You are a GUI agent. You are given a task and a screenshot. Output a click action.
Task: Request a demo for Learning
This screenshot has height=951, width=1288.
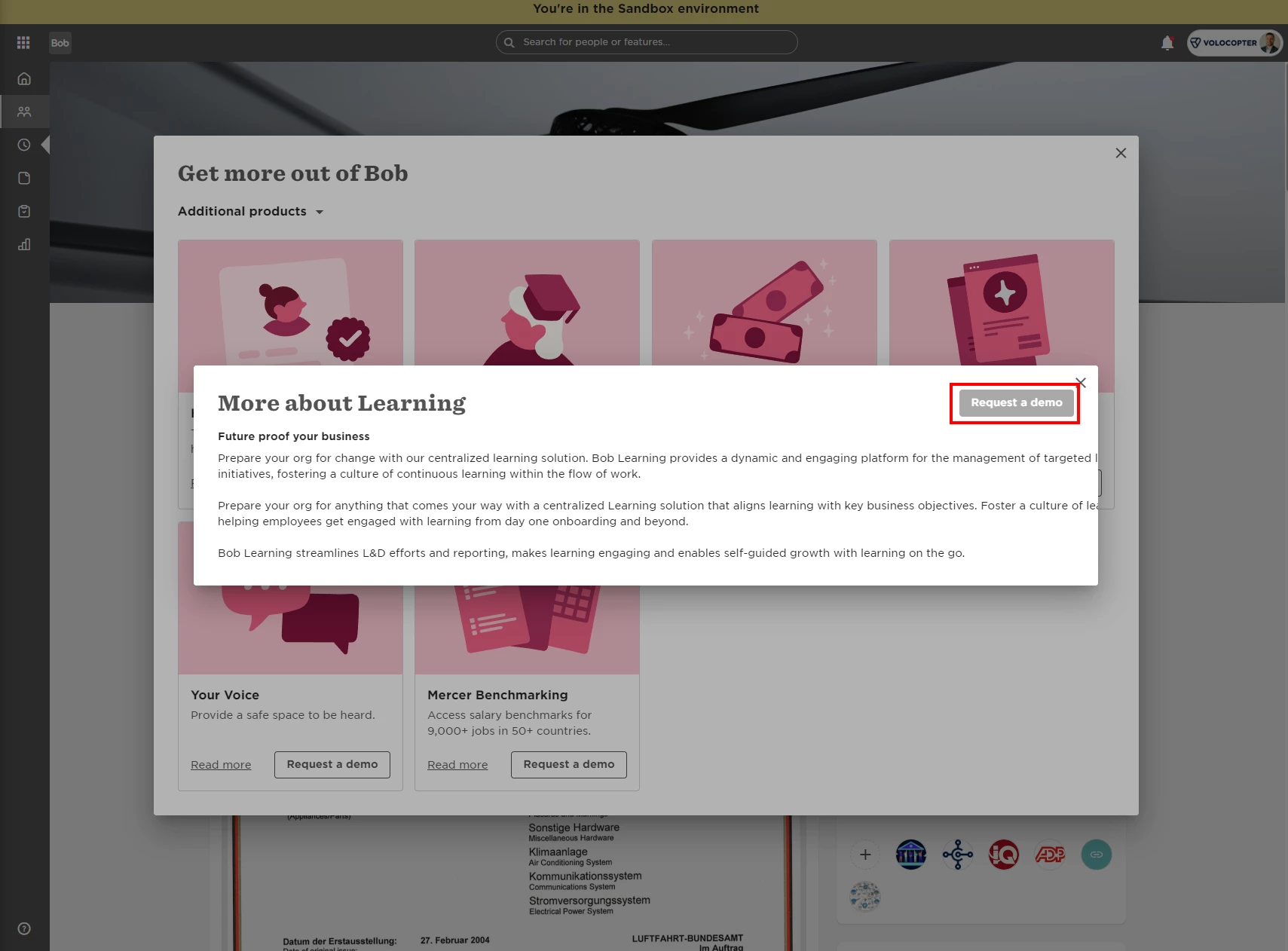pyautogui.click(x=1016, y=402)
